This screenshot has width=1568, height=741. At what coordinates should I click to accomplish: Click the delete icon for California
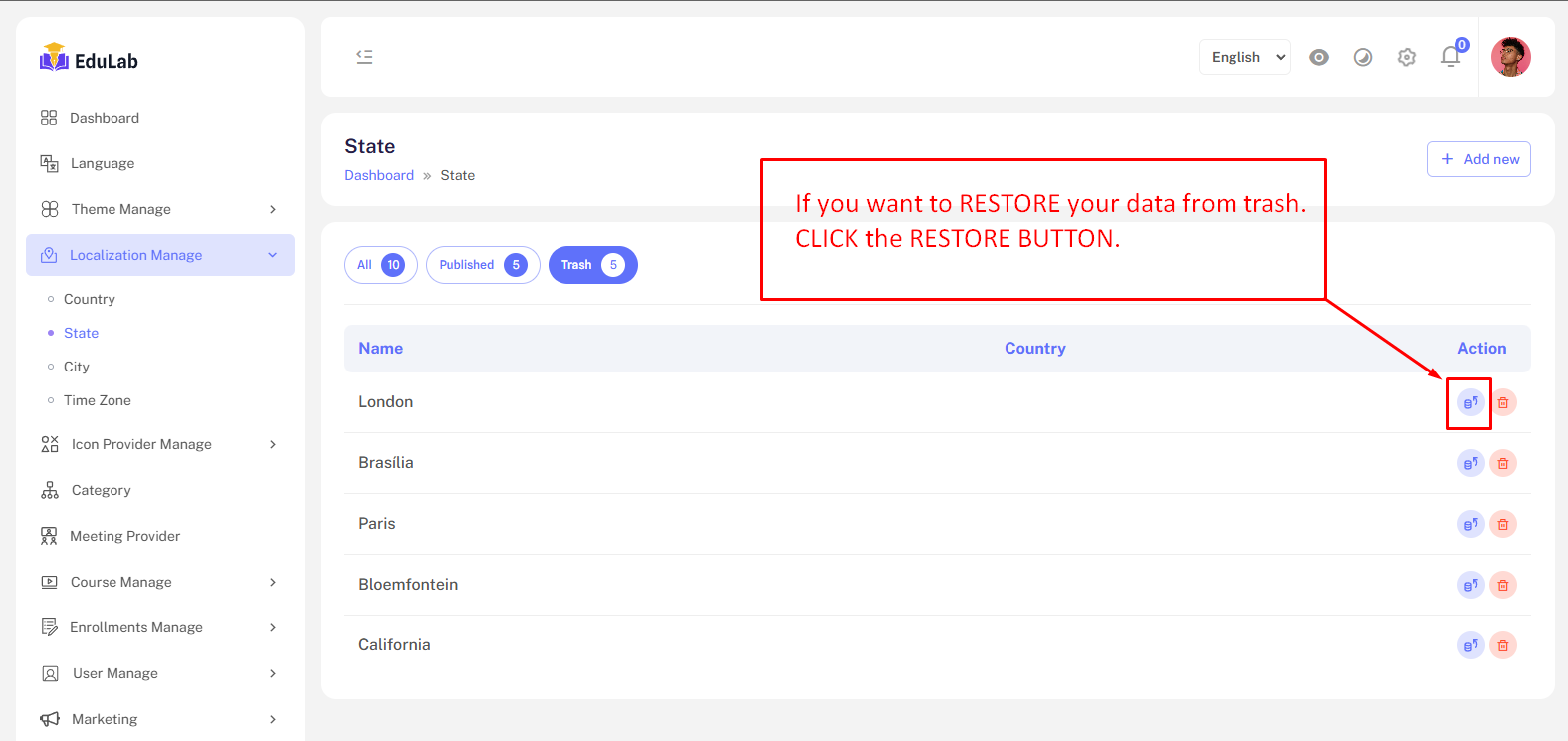[1503, 646]
